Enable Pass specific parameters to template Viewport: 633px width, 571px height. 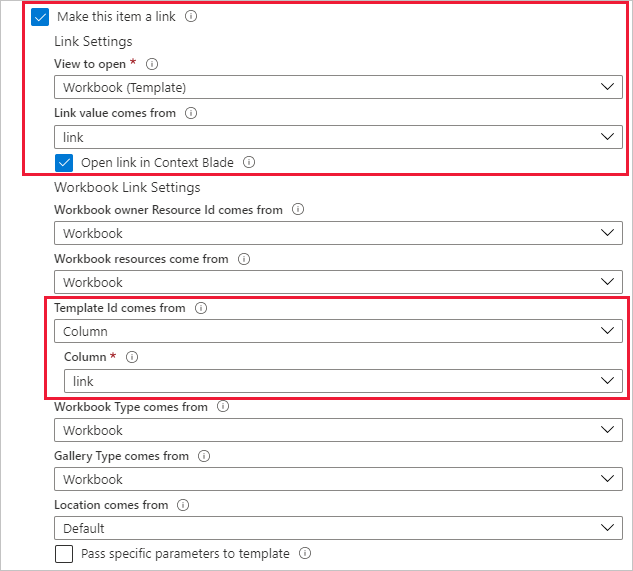[64, 554]
